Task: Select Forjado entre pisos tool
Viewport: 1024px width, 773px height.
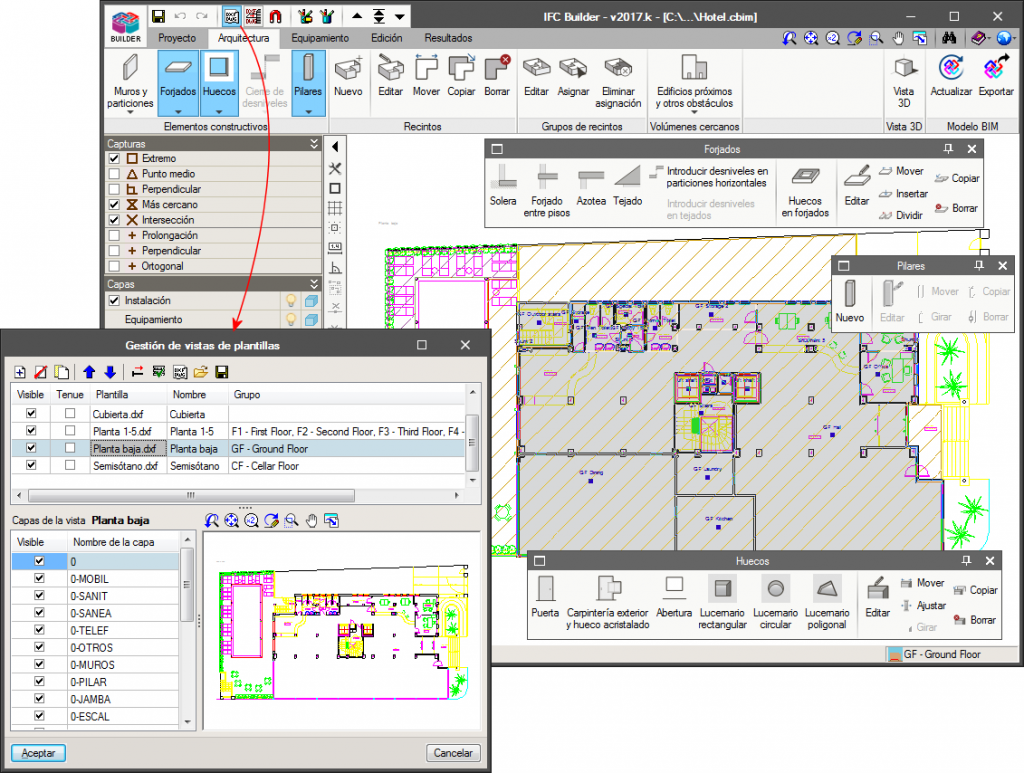Action: pyautogui.click(x=547, y=191)
